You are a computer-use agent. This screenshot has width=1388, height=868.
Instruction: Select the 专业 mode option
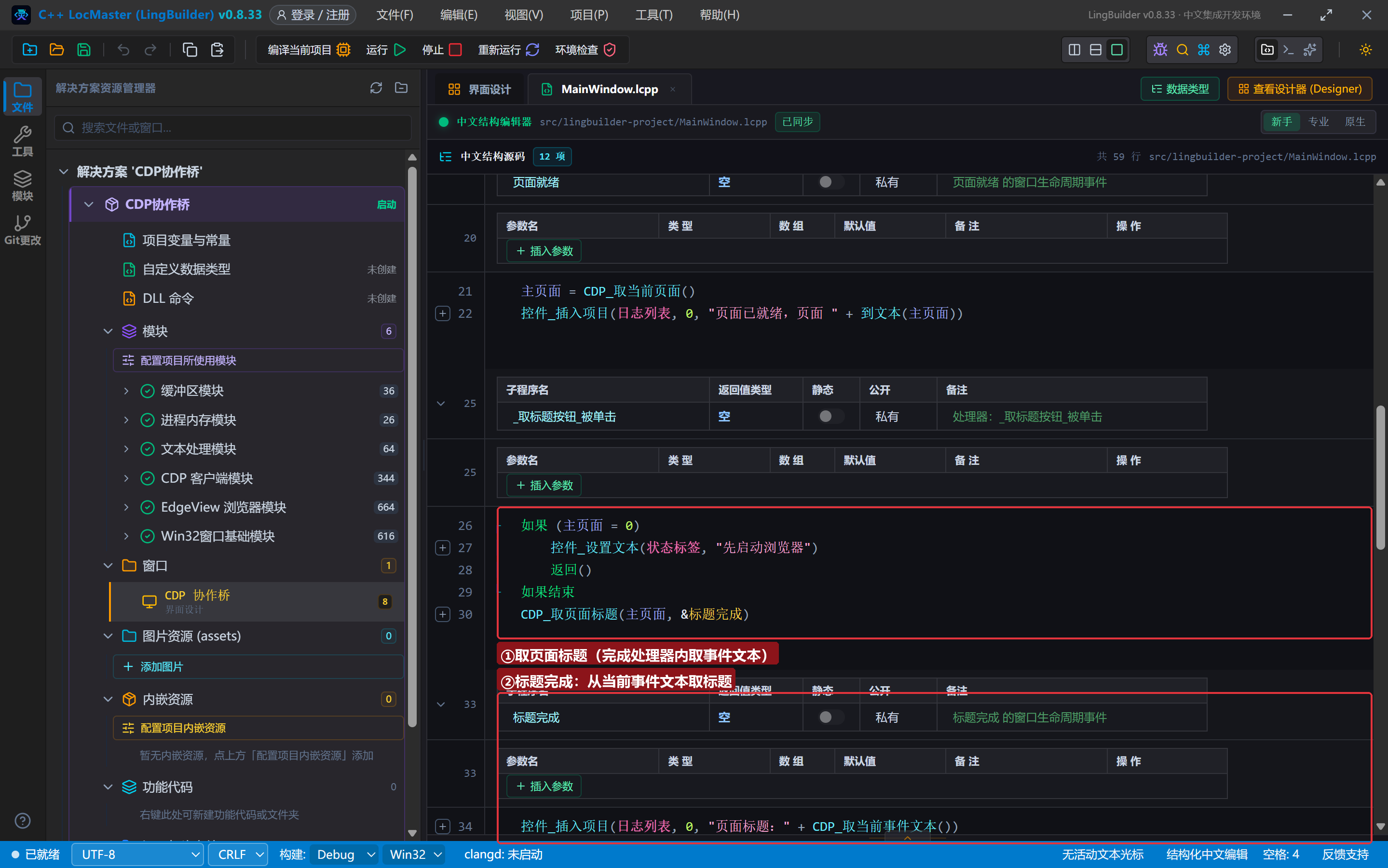point(1318,122)
